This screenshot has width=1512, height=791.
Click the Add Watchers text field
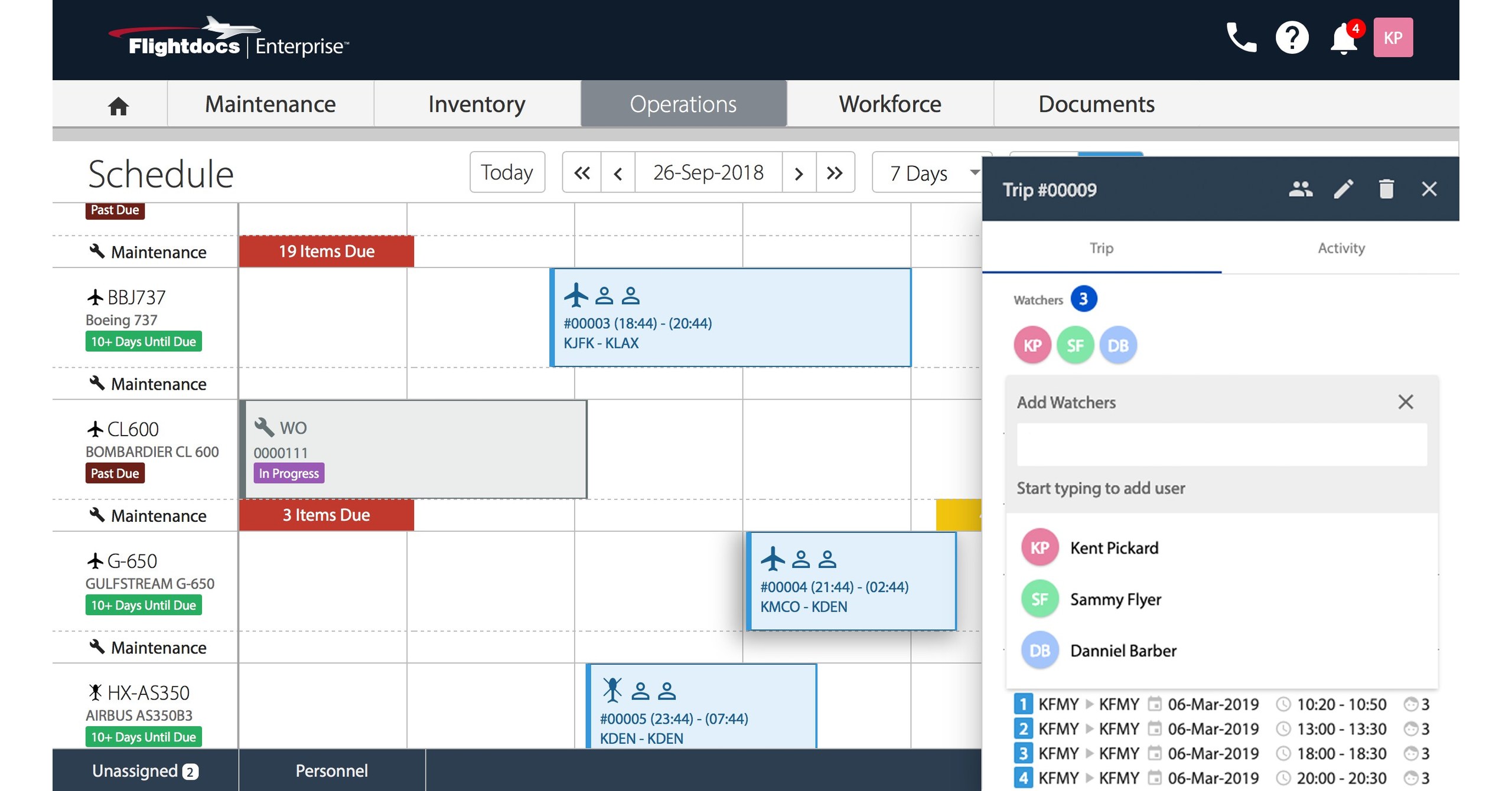coord(1221,444)
